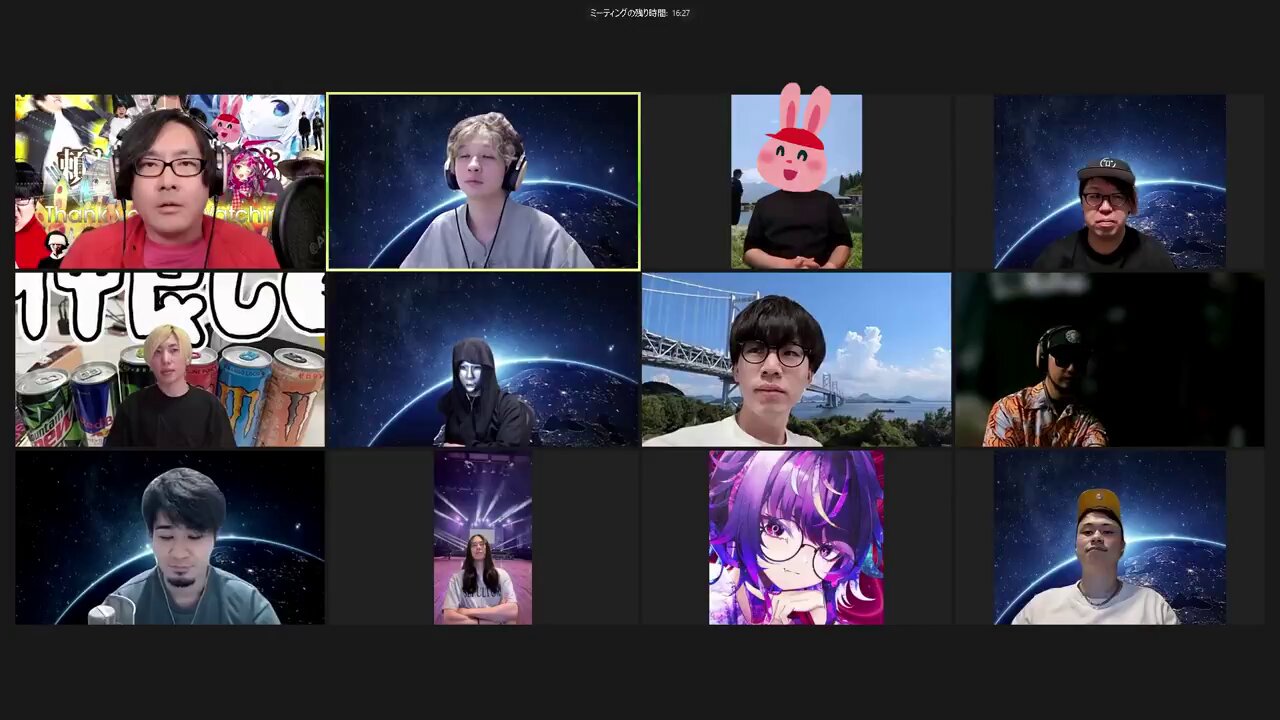Screen dimensions: 1280x720
Task: Select the purple stage background participant tile
Action: click(483, 538)
